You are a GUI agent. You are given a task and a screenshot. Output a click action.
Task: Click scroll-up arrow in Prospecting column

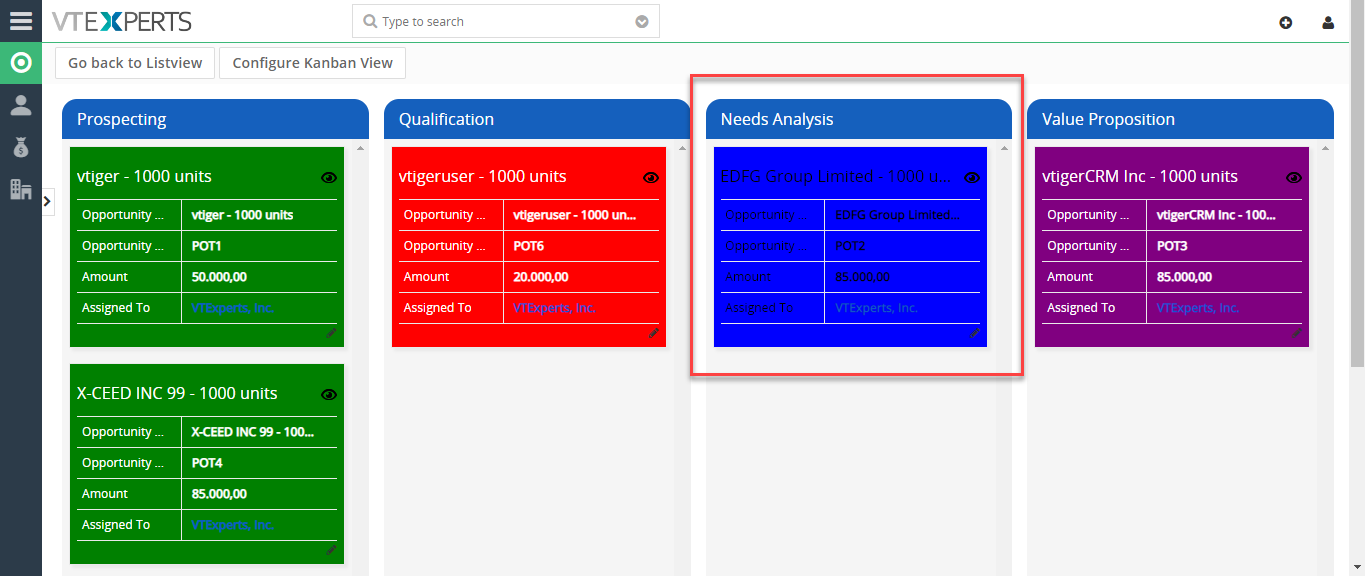point(360,148)
